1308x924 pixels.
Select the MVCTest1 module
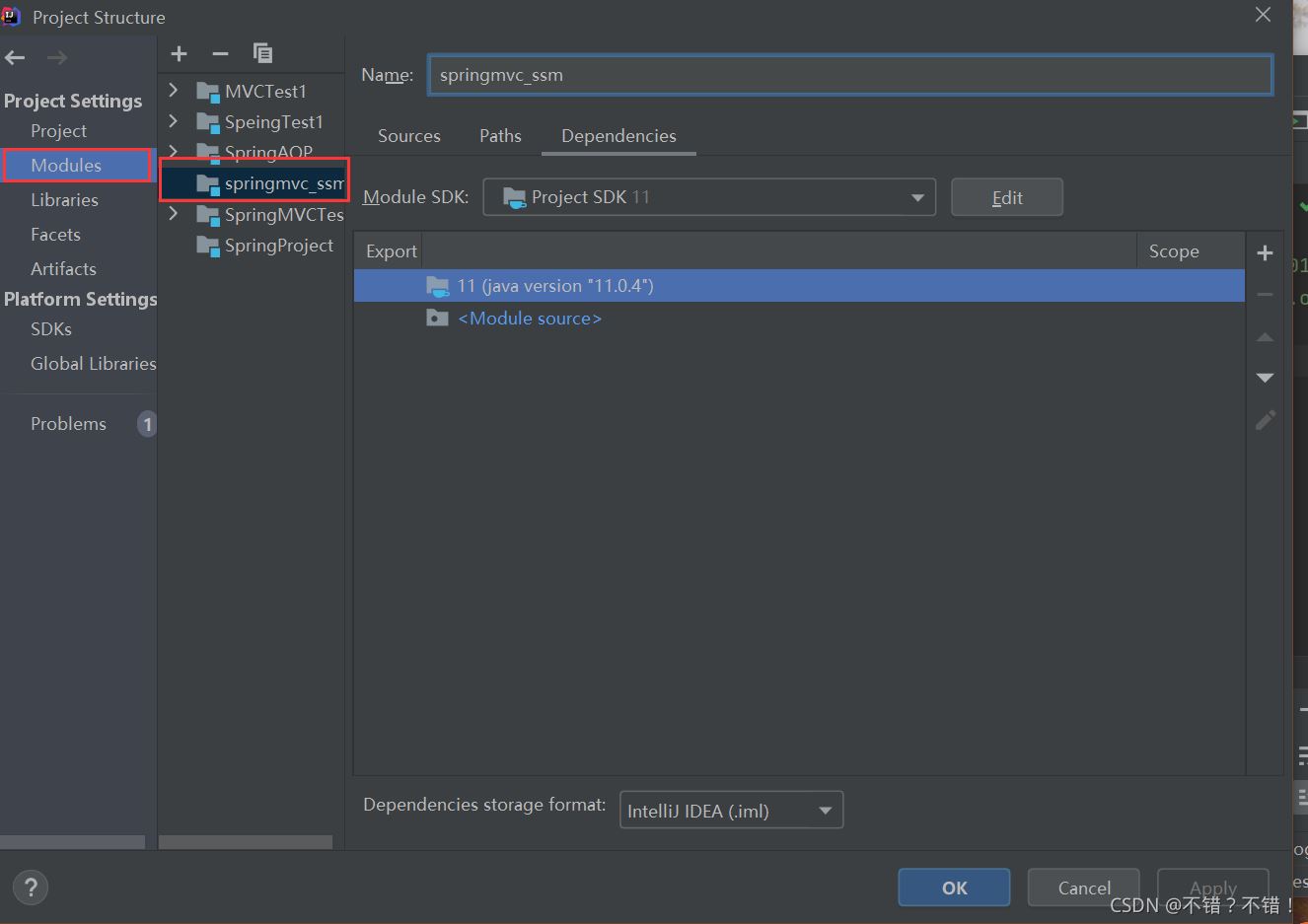click(265, 92)
